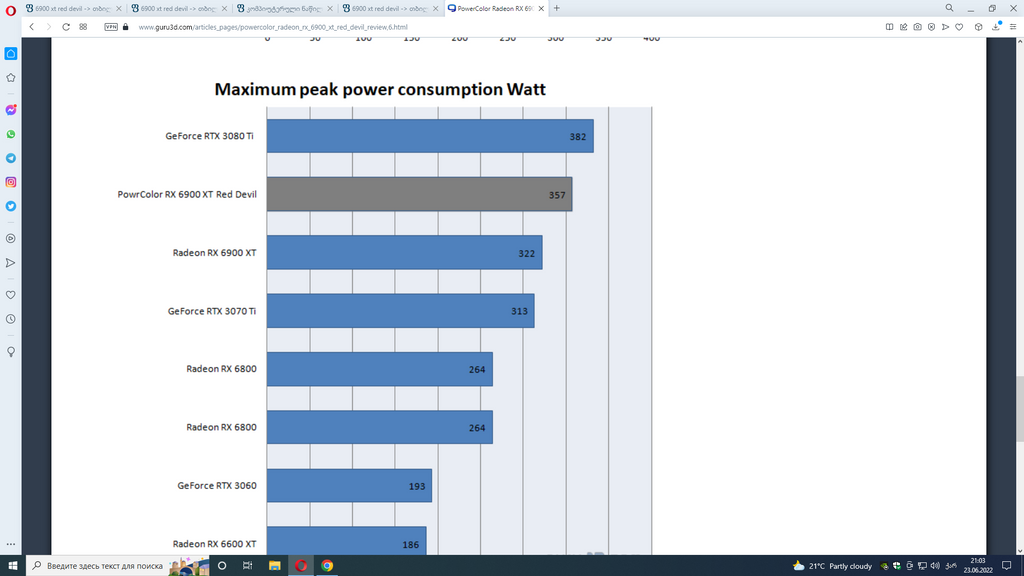
Task: Open a new tab with the plus button
Action: coord(556,8)
